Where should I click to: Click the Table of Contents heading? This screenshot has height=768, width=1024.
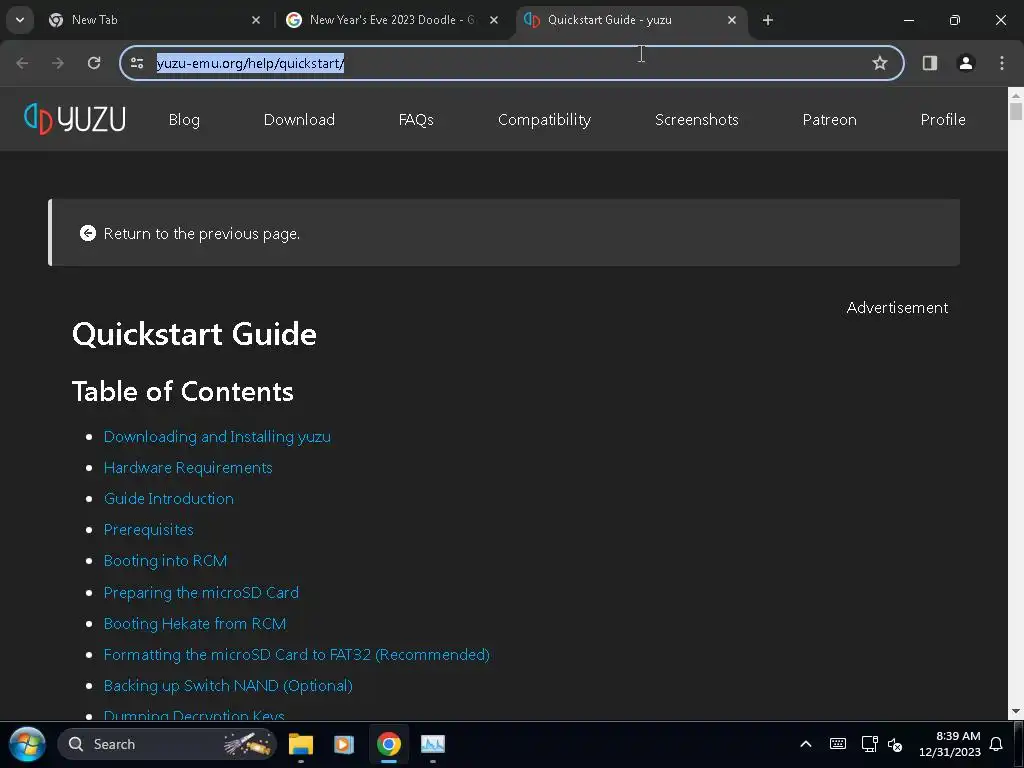click(x=182, y=391)
